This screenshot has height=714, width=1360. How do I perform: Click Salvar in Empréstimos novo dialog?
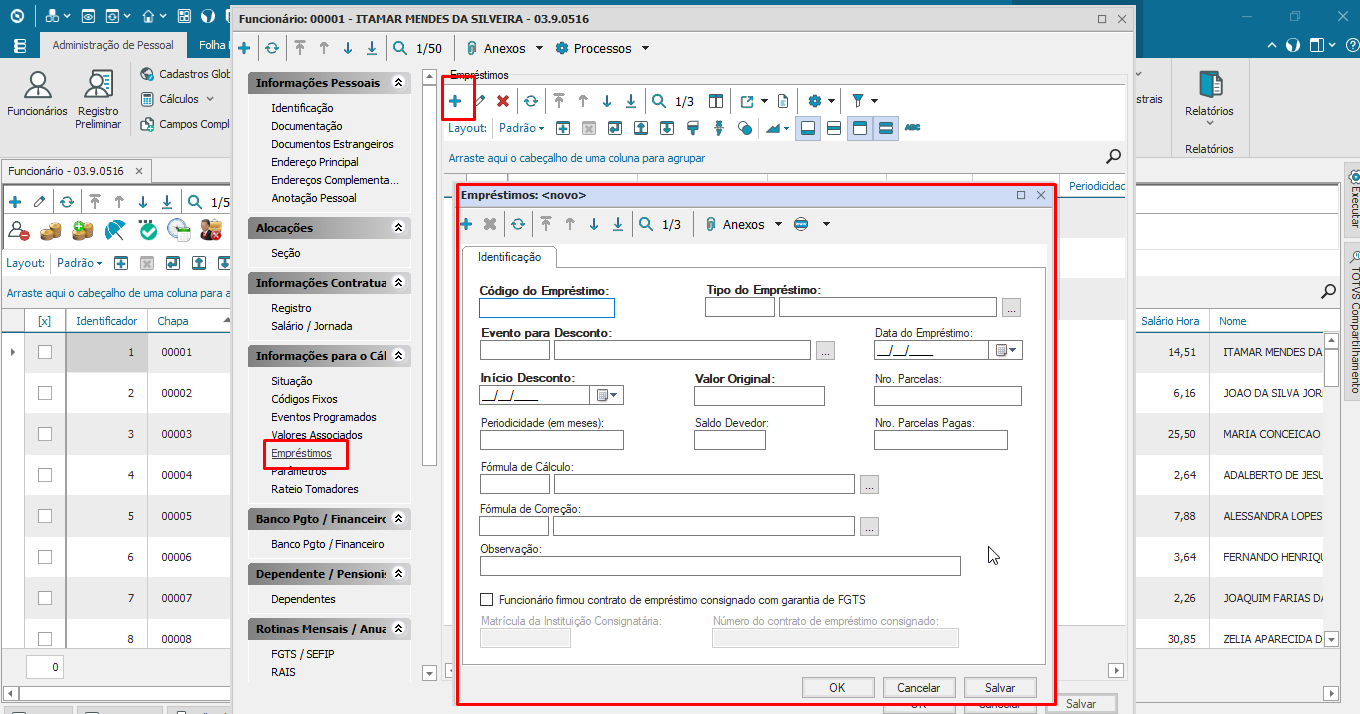1000,687
